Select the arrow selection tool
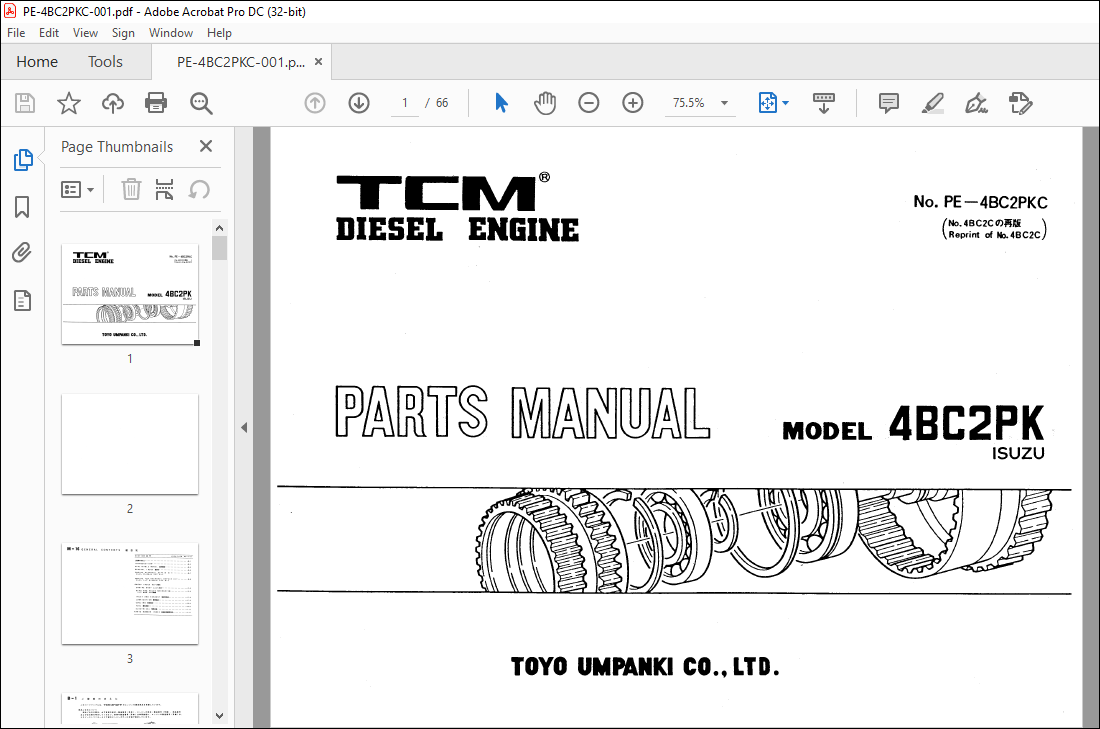1100x729 pixels. (501, 103)
